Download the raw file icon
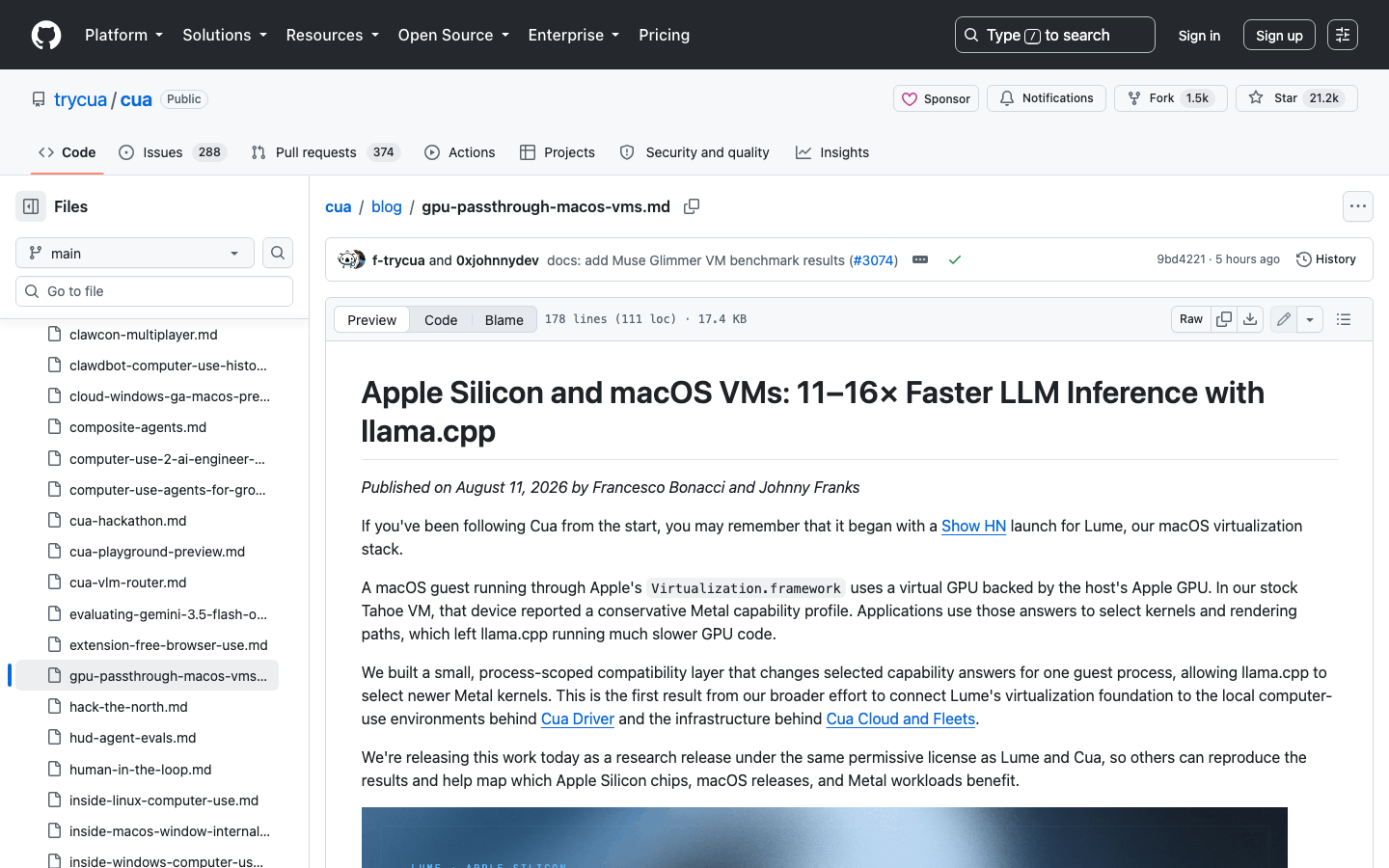1389x868 pixels. (x=1250, y=319)
